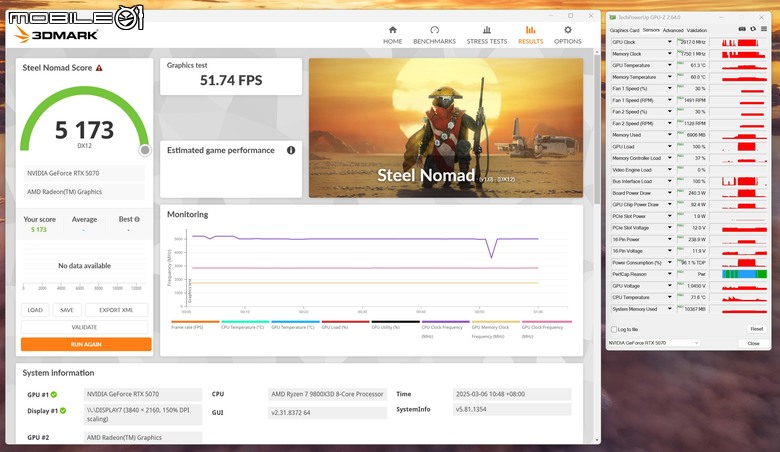Click the orange Run Again button
The height and width of the screenshot is (452, 780).
click(86, 344)
